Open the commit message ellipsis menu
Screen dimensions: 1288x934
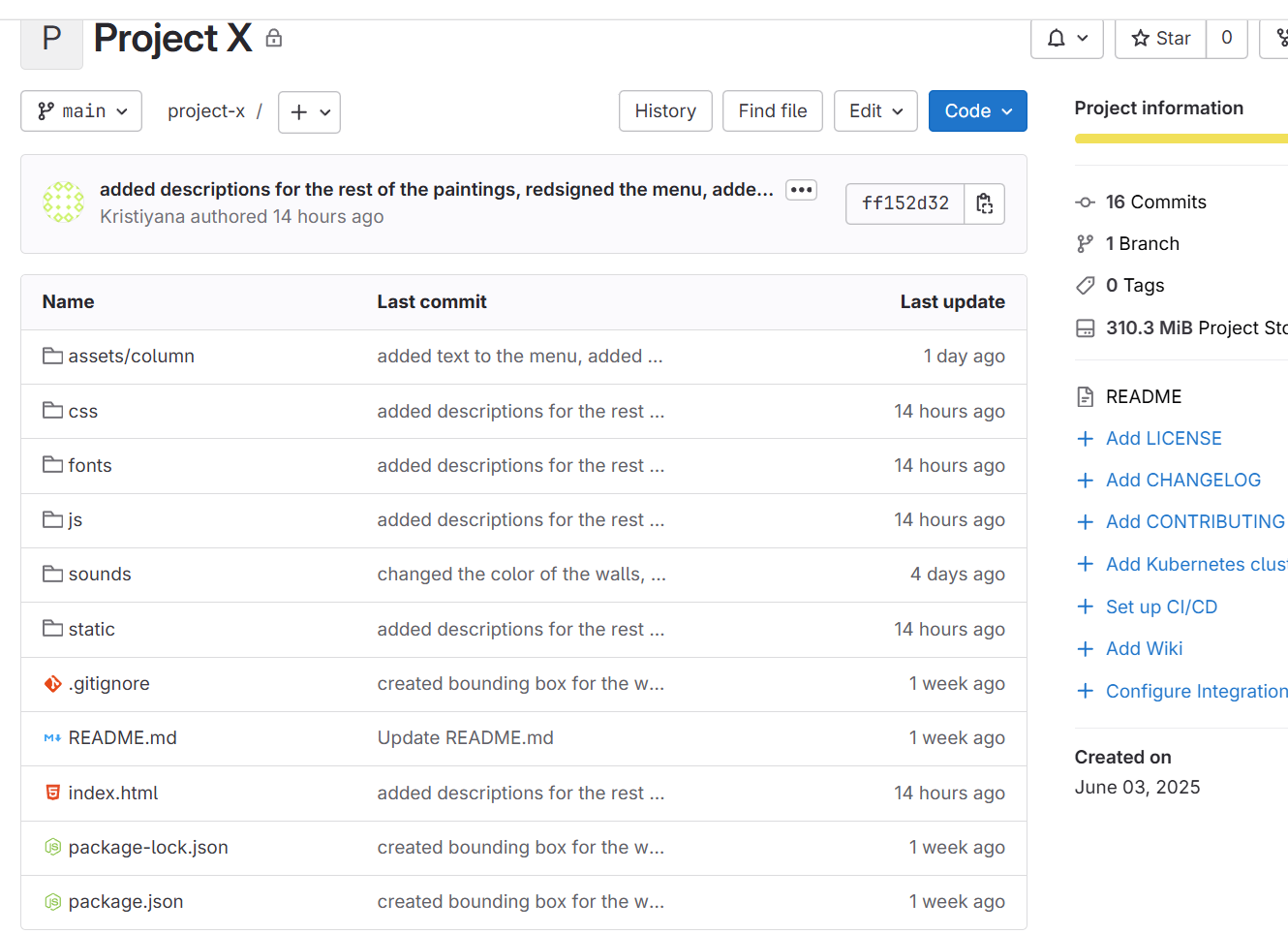point(801,190)
